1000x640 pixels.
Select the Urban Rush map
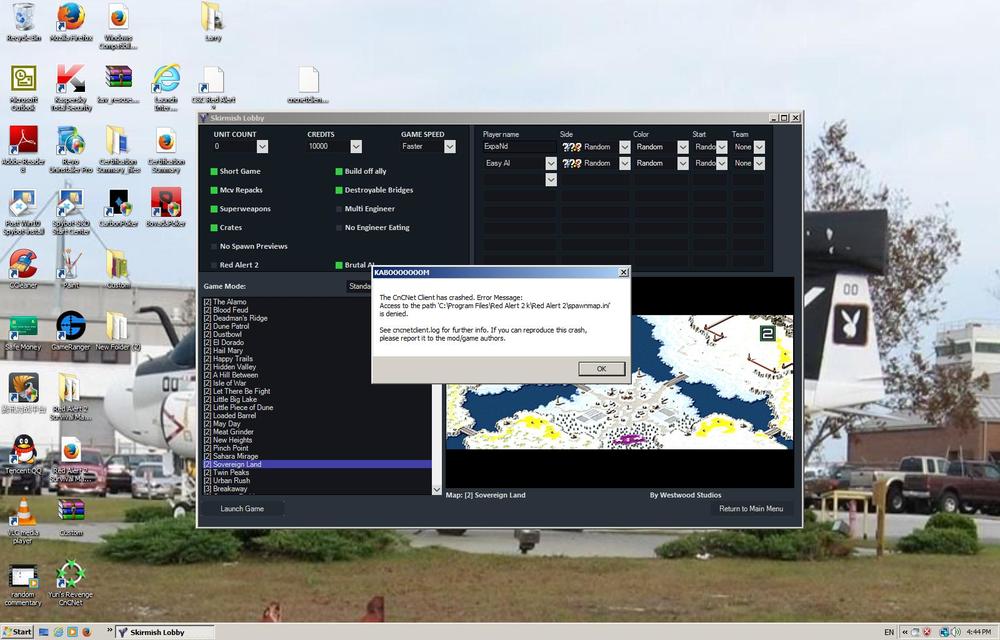pyautogui.click(x=226, y=481)
